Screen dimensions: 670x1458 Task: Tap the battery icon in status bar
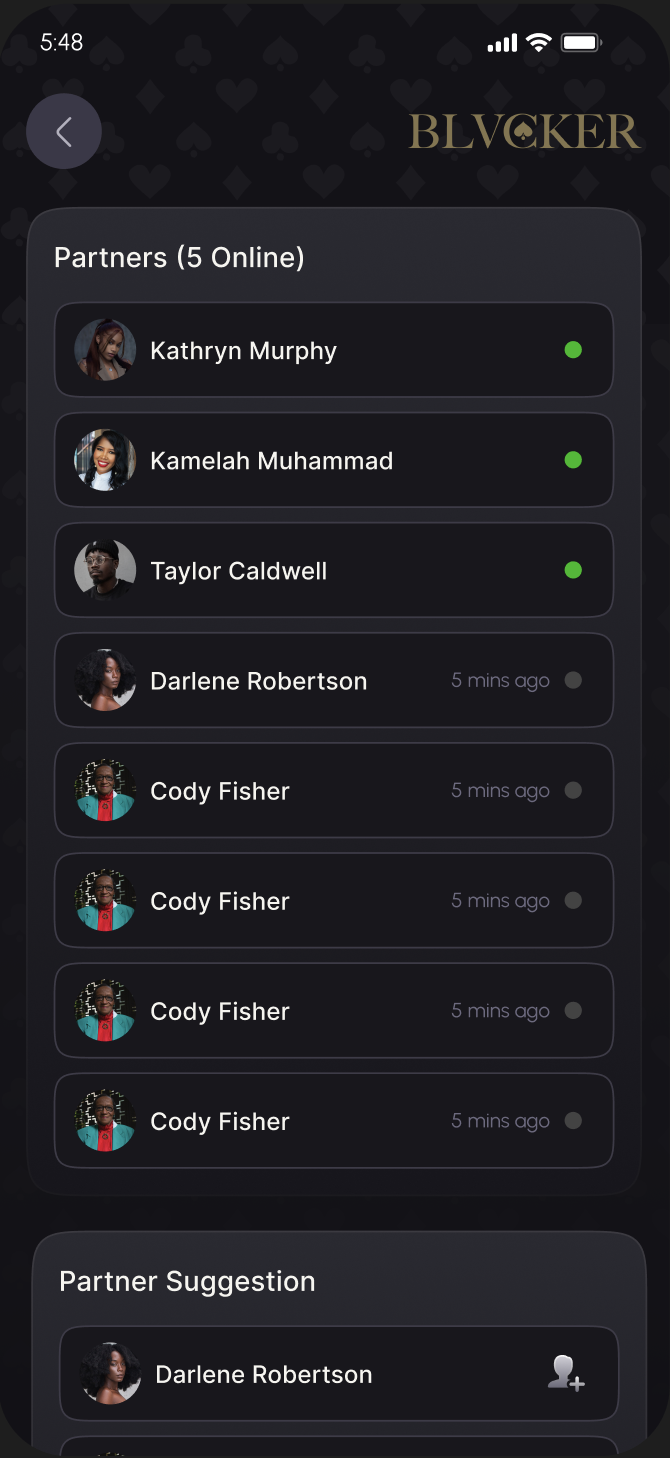pyautogui.click(x=581, y=43)
